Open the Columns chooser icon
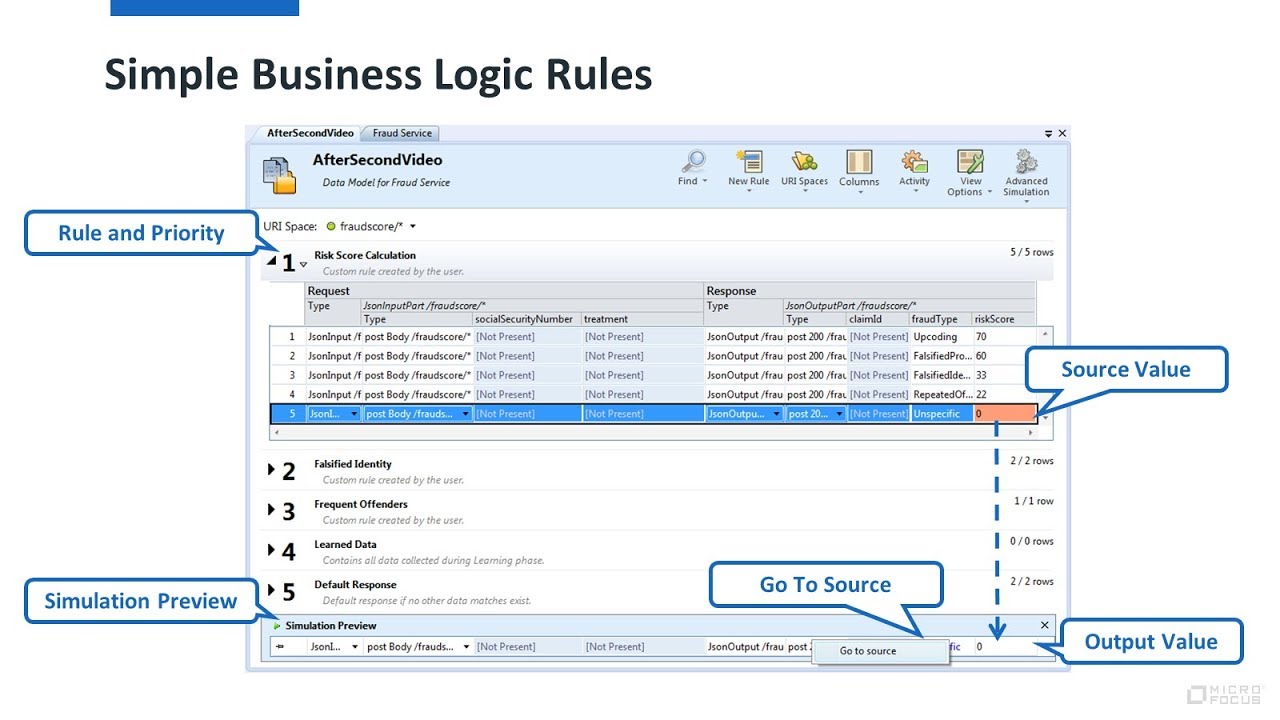1280x720 pixels. 859,162
